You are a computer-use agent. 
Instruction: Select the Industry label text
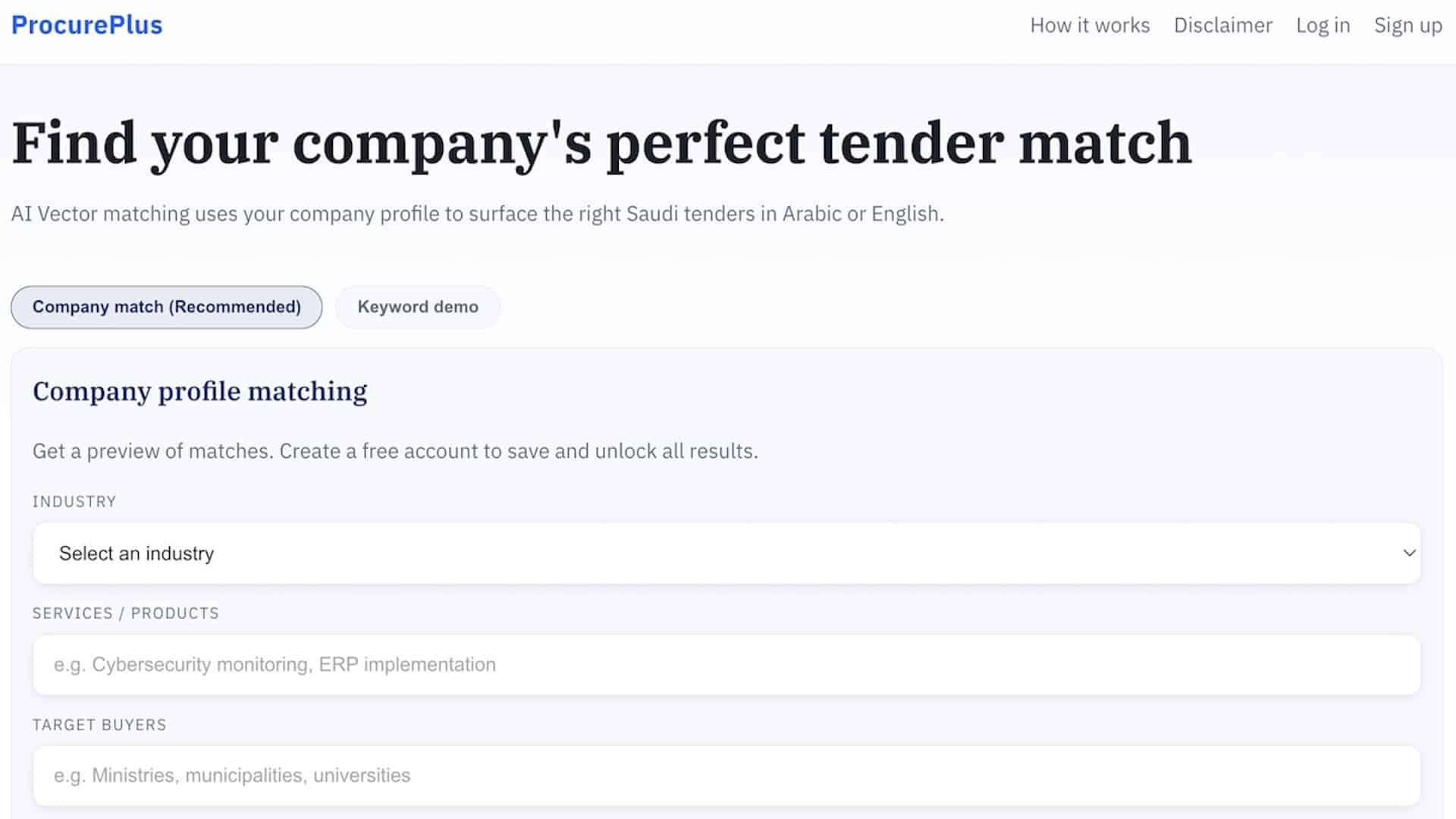pos(74,501)
